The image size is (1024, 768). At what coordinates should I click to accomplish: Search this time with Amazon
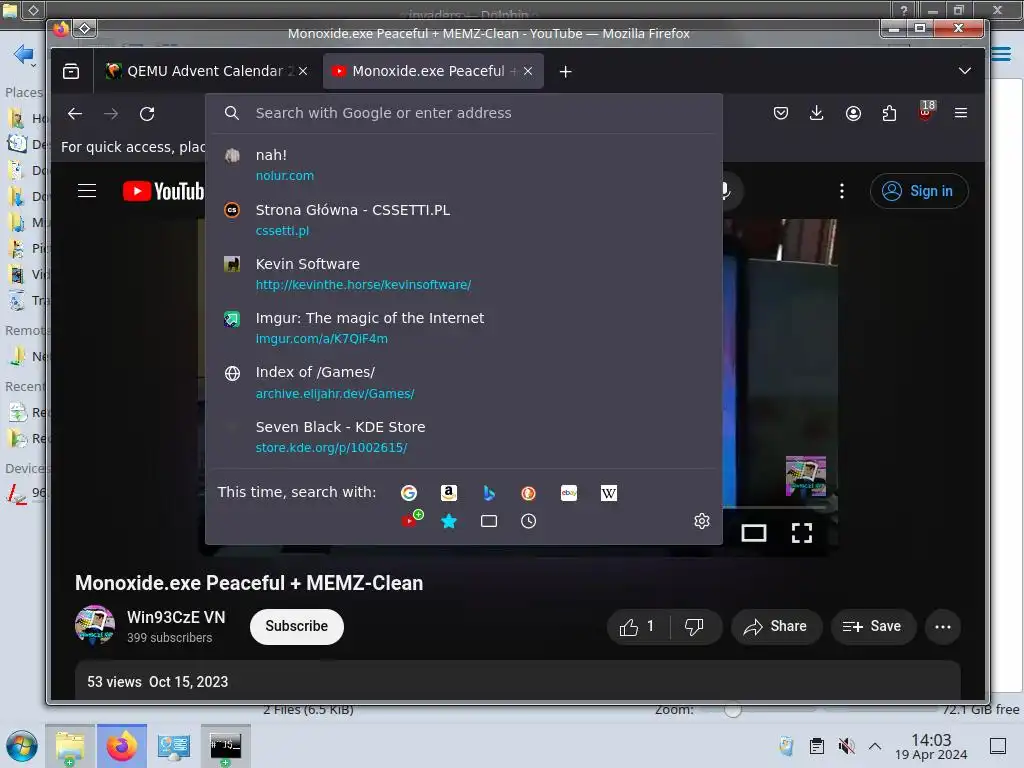coord(449,493)
